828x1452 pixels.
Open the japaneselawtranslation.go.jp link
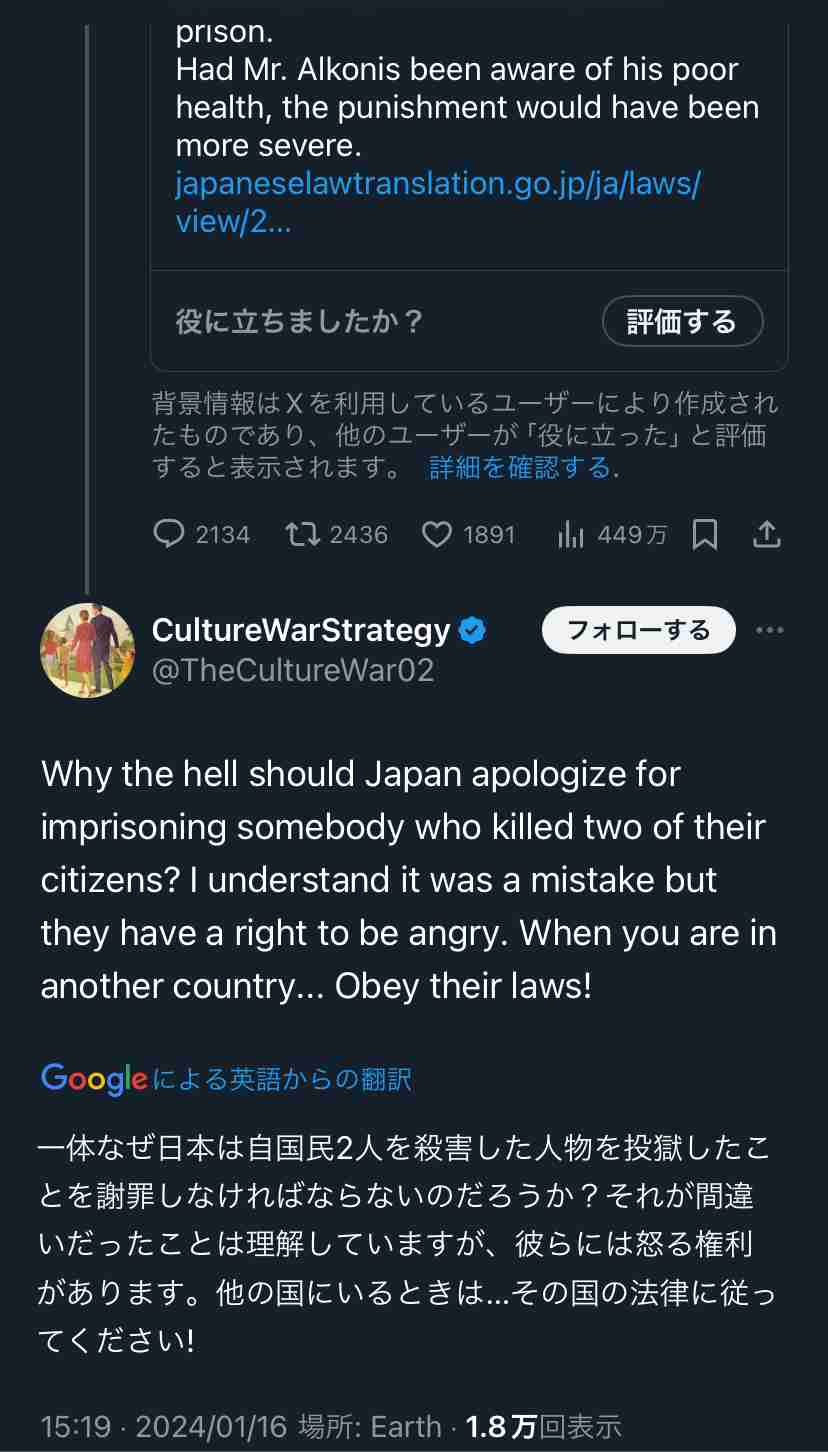click(x=438, y=201)
